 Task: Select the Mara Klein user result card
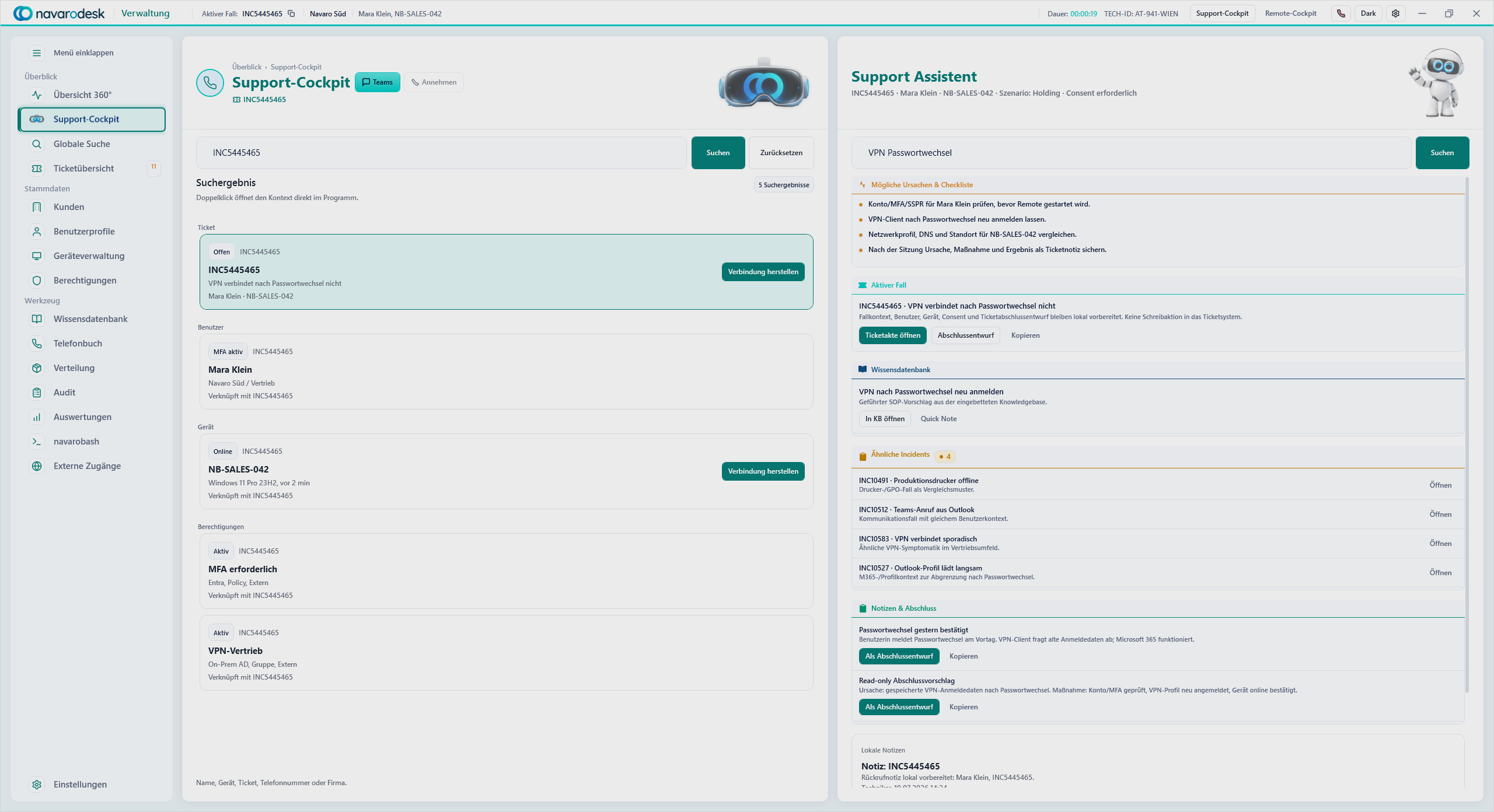(x=506, y=372)
